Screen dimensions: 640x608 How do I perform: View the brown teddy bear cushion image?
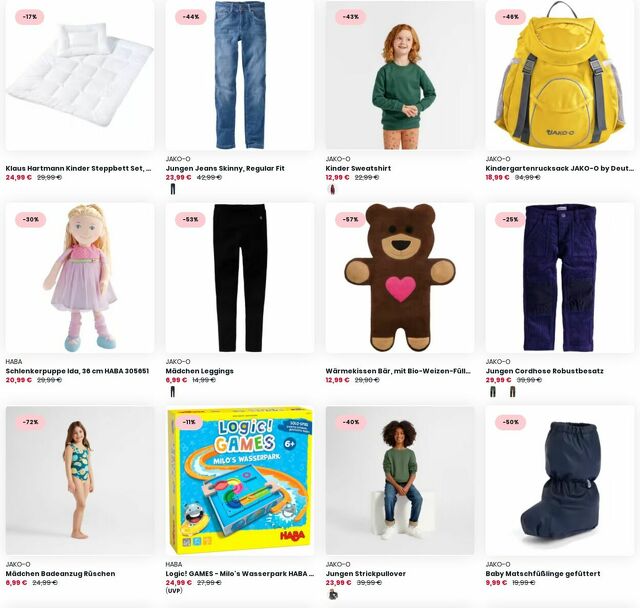pos(400,278)
